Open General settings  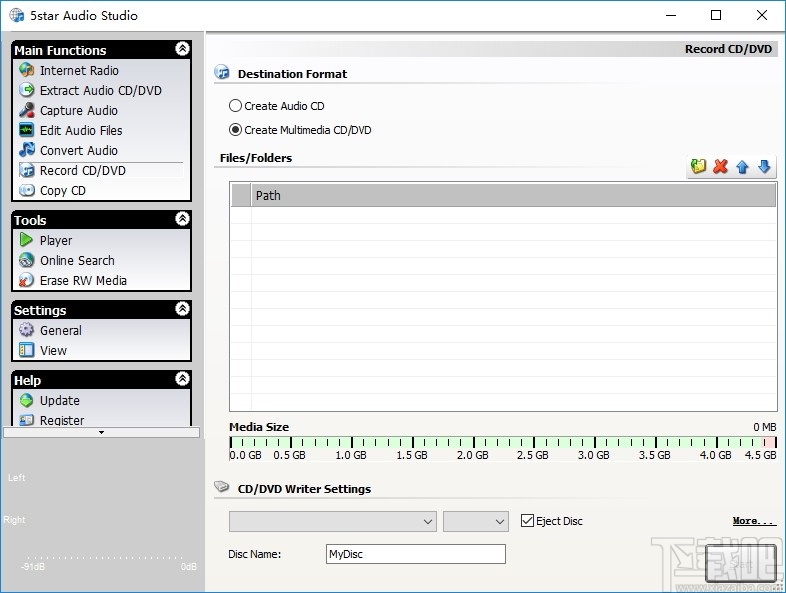click(61, 330)
